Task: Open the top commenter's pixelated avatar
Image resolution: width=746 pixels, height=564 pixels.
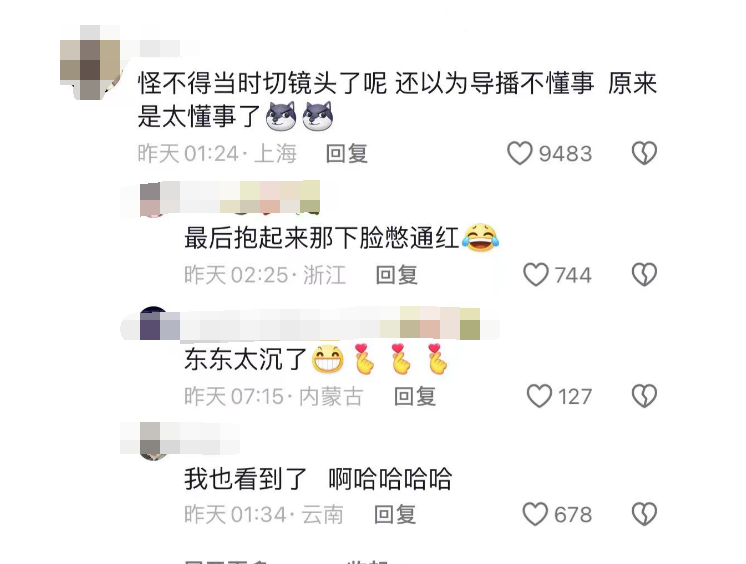Action: tap(90, 62)
